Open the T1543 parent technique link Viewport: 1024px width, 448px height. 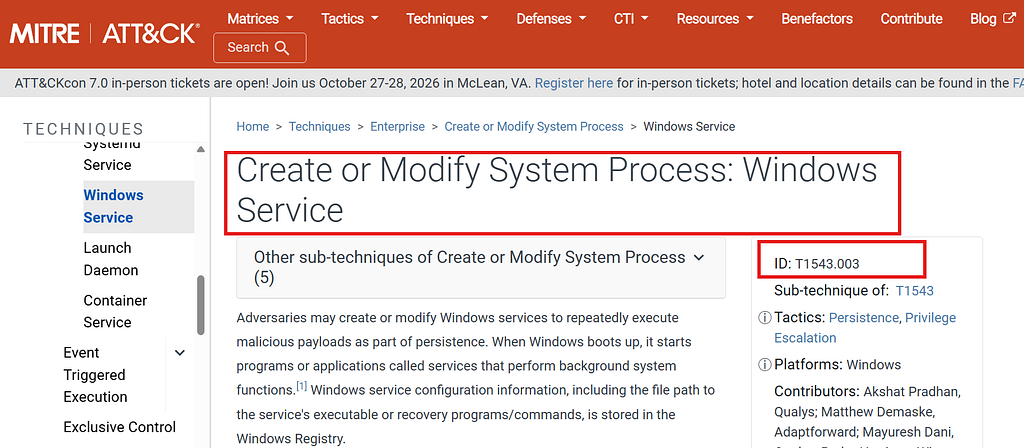tap(914, 291)
